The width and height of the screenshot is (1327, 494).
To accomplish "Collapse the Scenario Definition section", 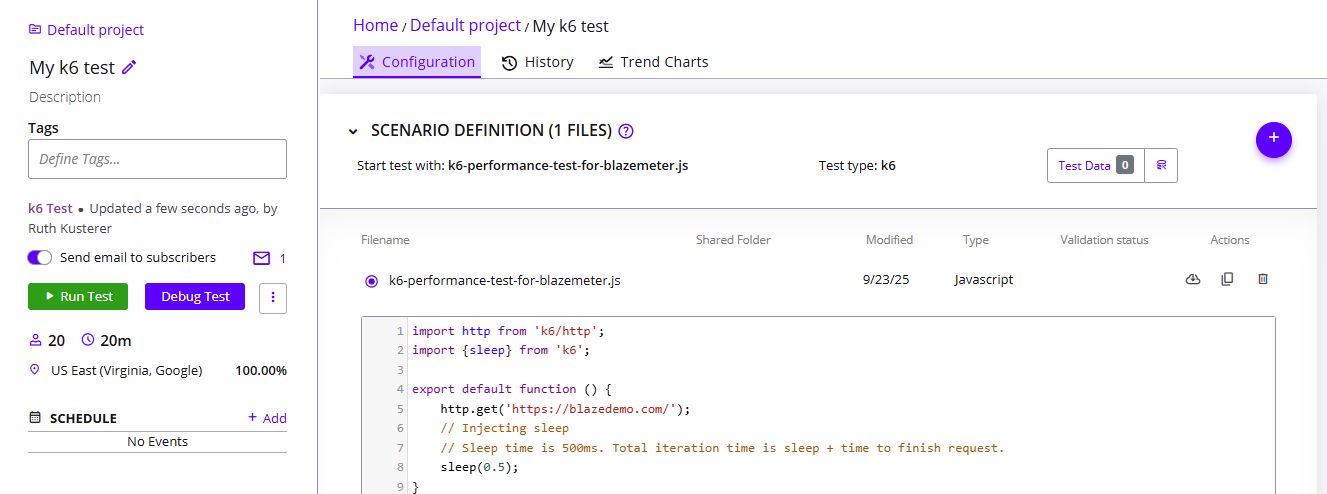I will tap(353, 131).
